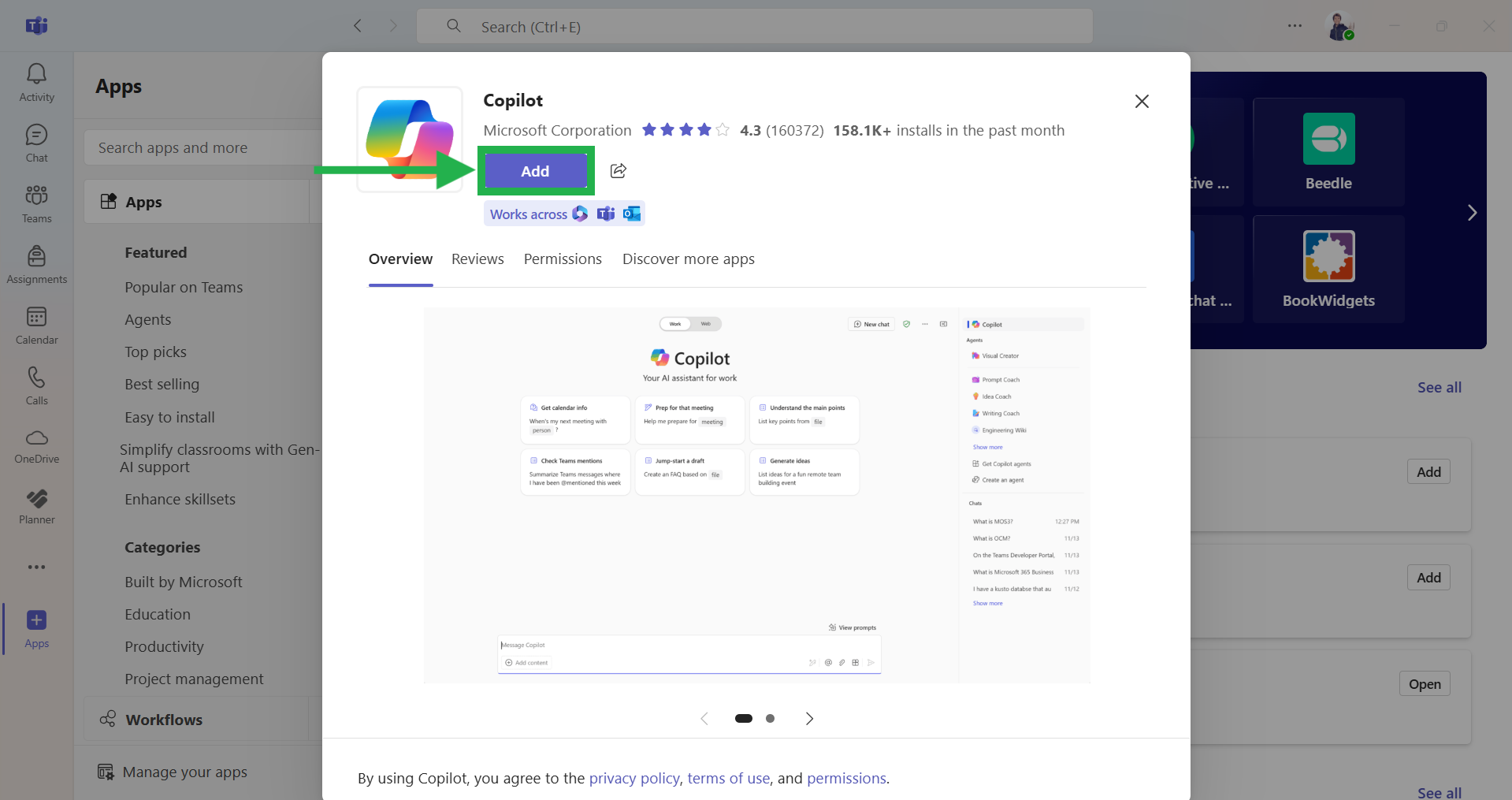
Task: Click Microsoft Corporation publisher name
Action: coord(557,131)
